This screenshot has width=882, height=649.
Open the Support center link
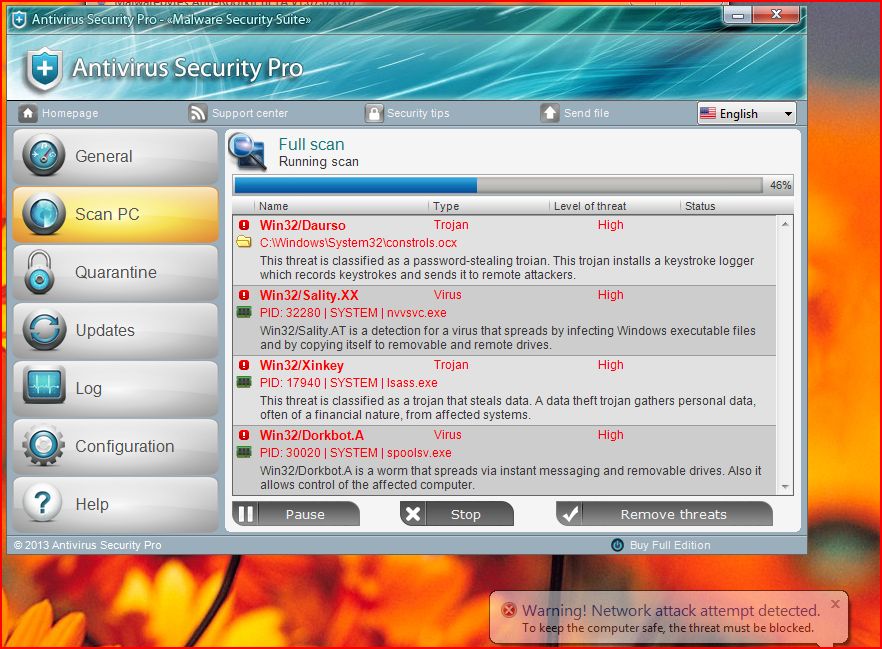250,113
